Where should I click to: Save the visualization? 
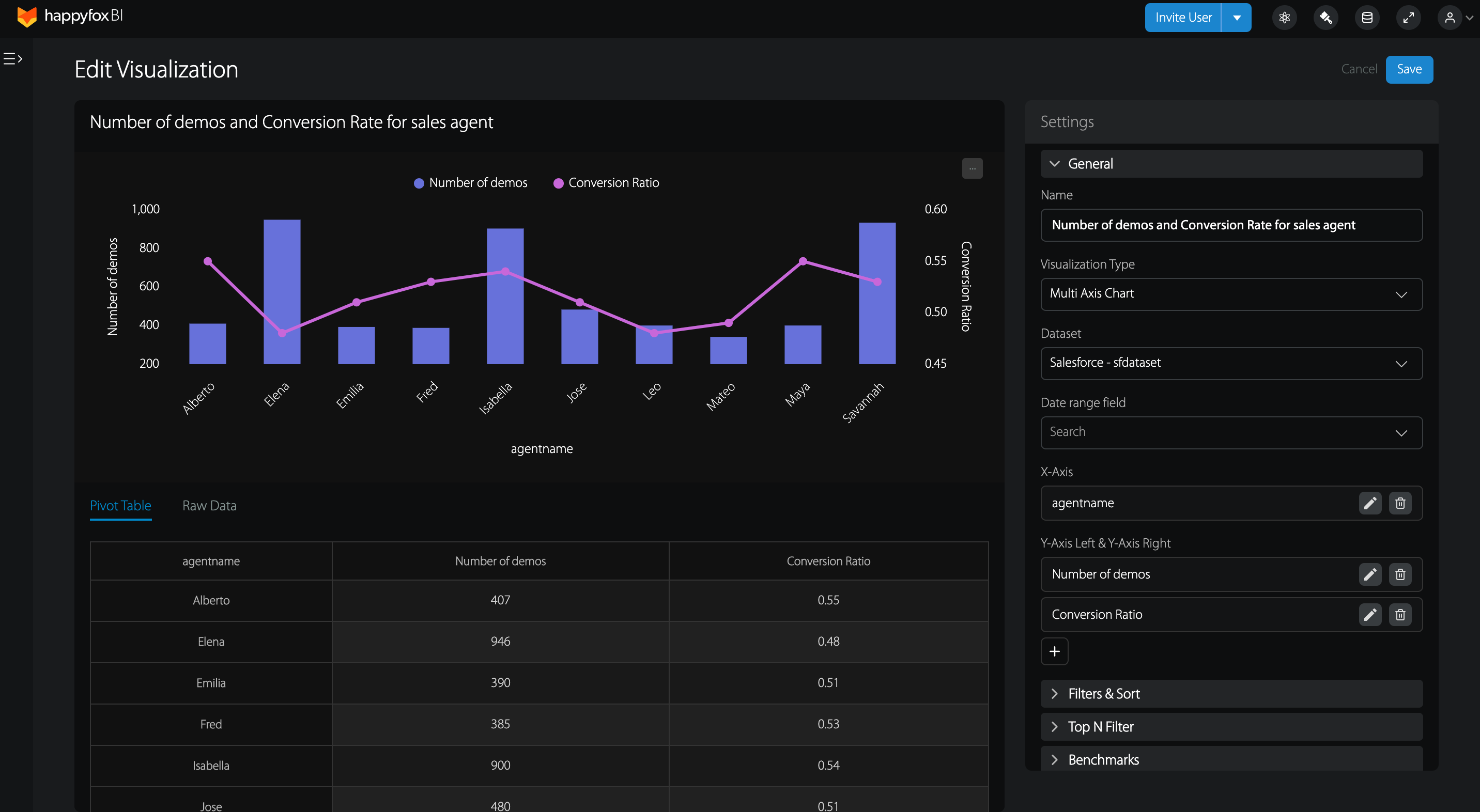(1409, 70)
